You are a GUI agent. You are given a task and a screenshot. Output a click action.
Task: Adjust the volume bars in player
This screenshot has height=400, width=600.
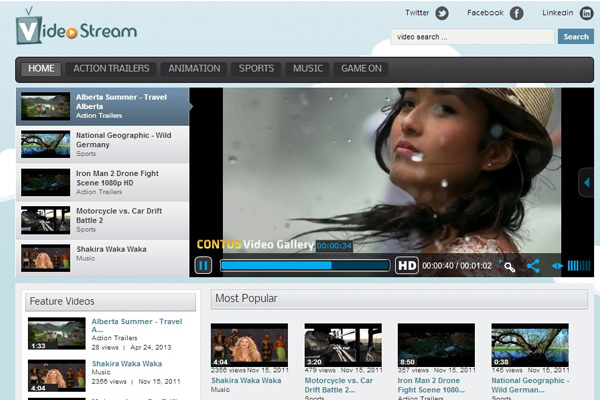click(579, 266)
